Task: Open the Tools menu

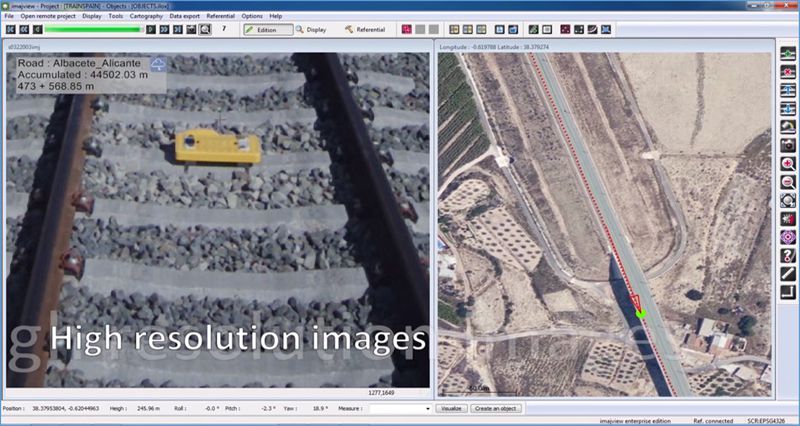Action: (x=116, y=16)
